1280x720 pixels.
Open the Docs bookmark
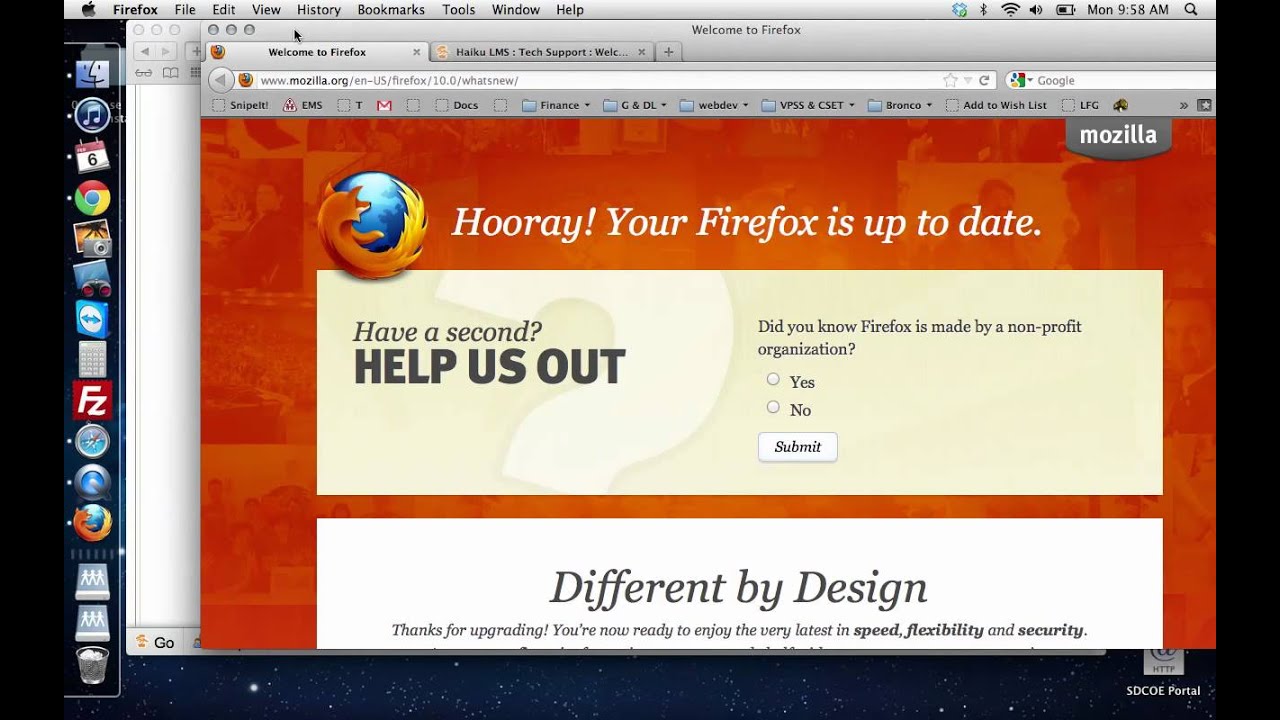coord(457,105)
